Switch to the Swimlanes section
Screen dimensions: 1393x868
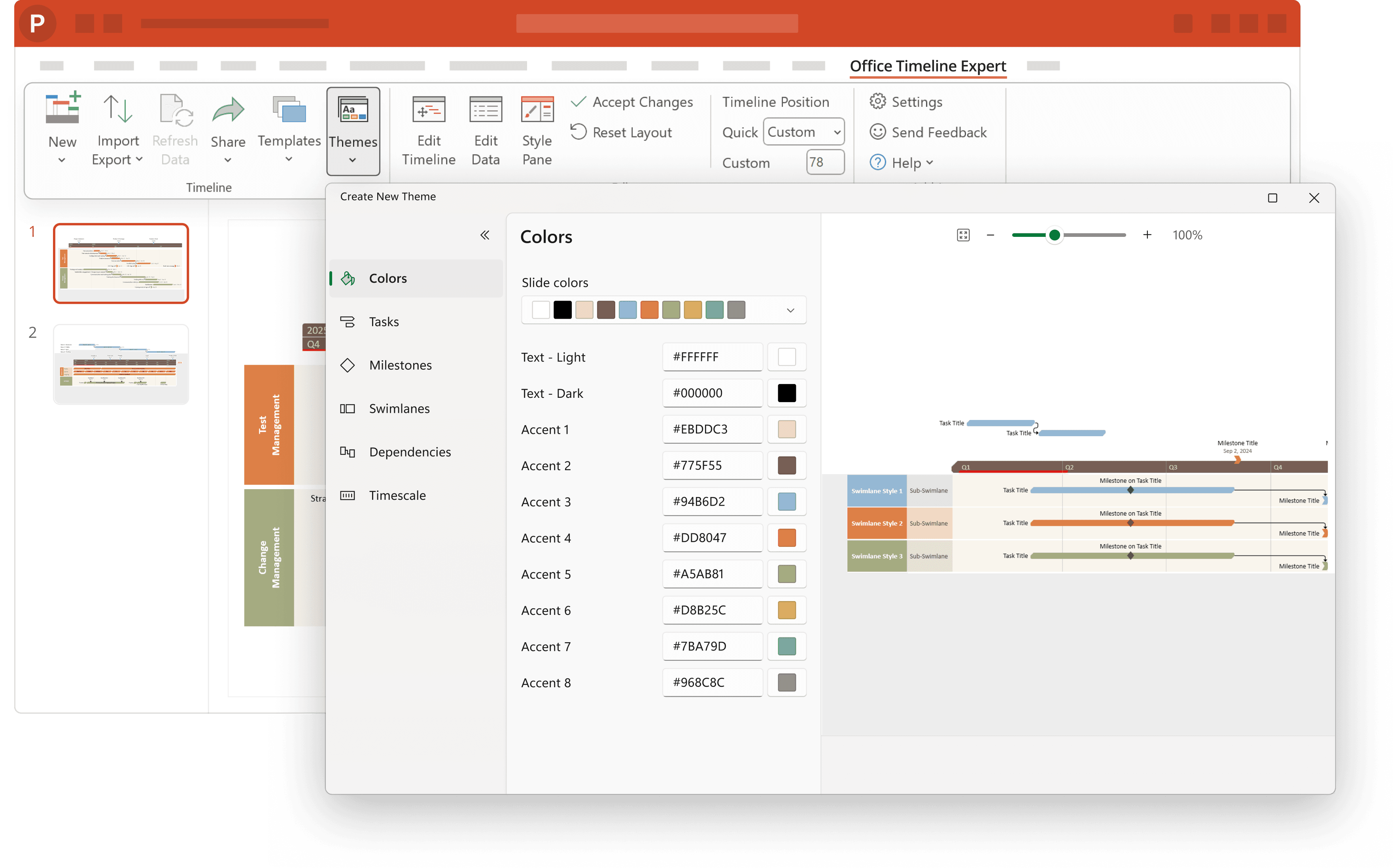pos(399,409)
